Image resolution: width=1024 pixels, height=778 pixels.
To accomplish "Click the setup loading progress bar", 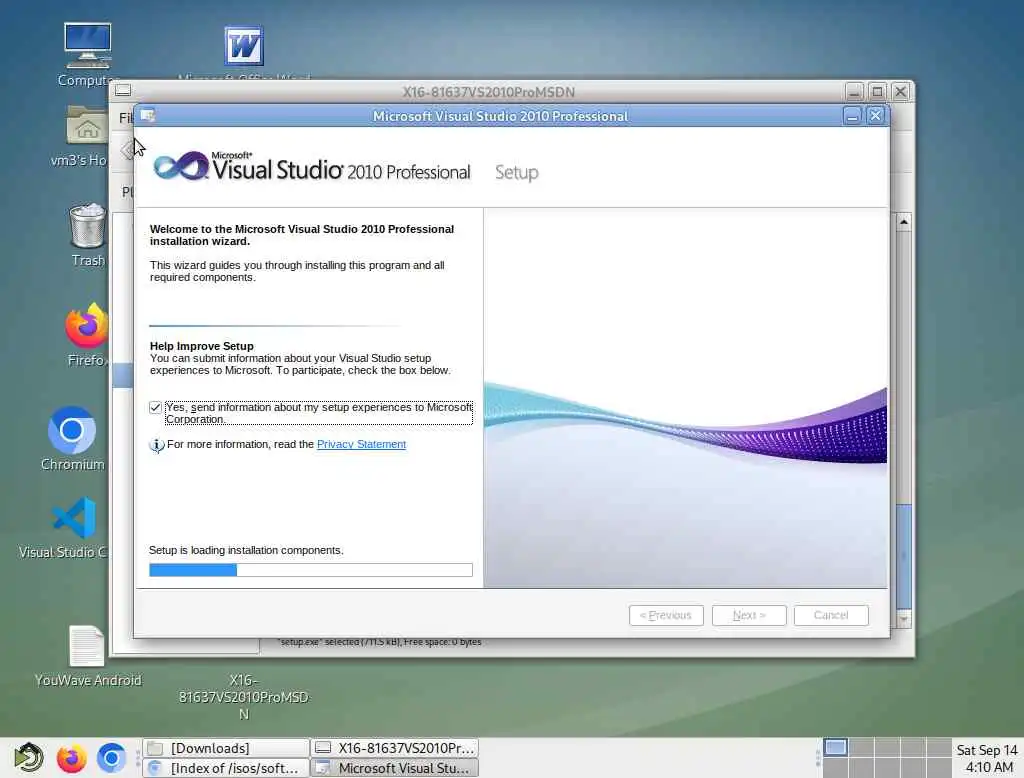I will 311,570.
